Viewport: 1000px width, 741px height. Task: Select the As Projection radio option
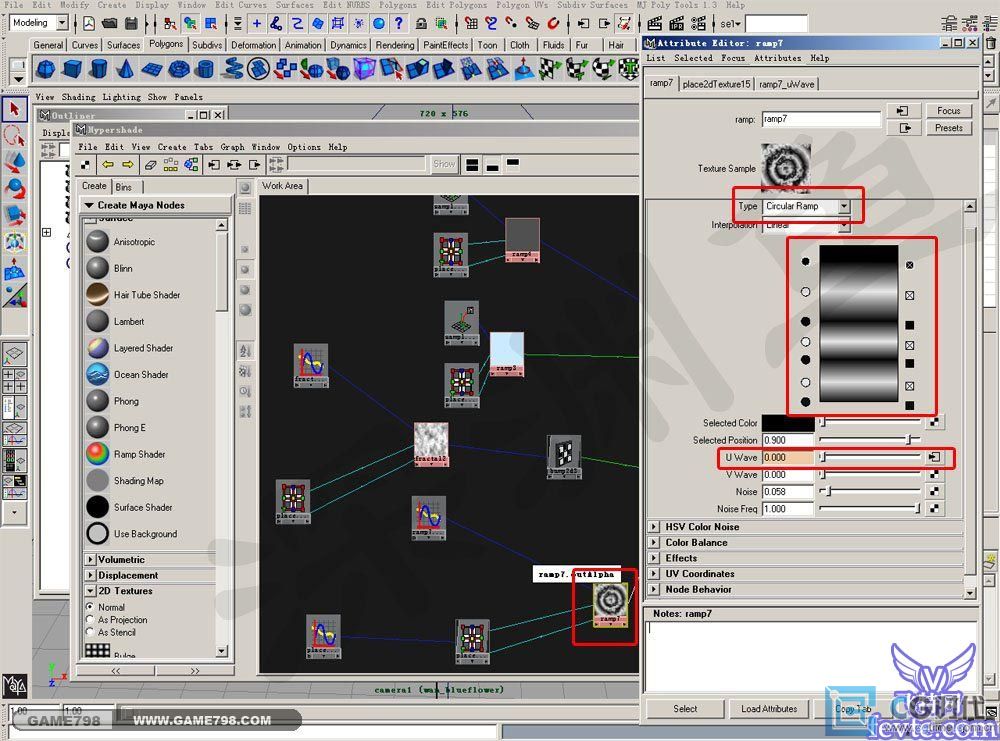coord(90,619)
